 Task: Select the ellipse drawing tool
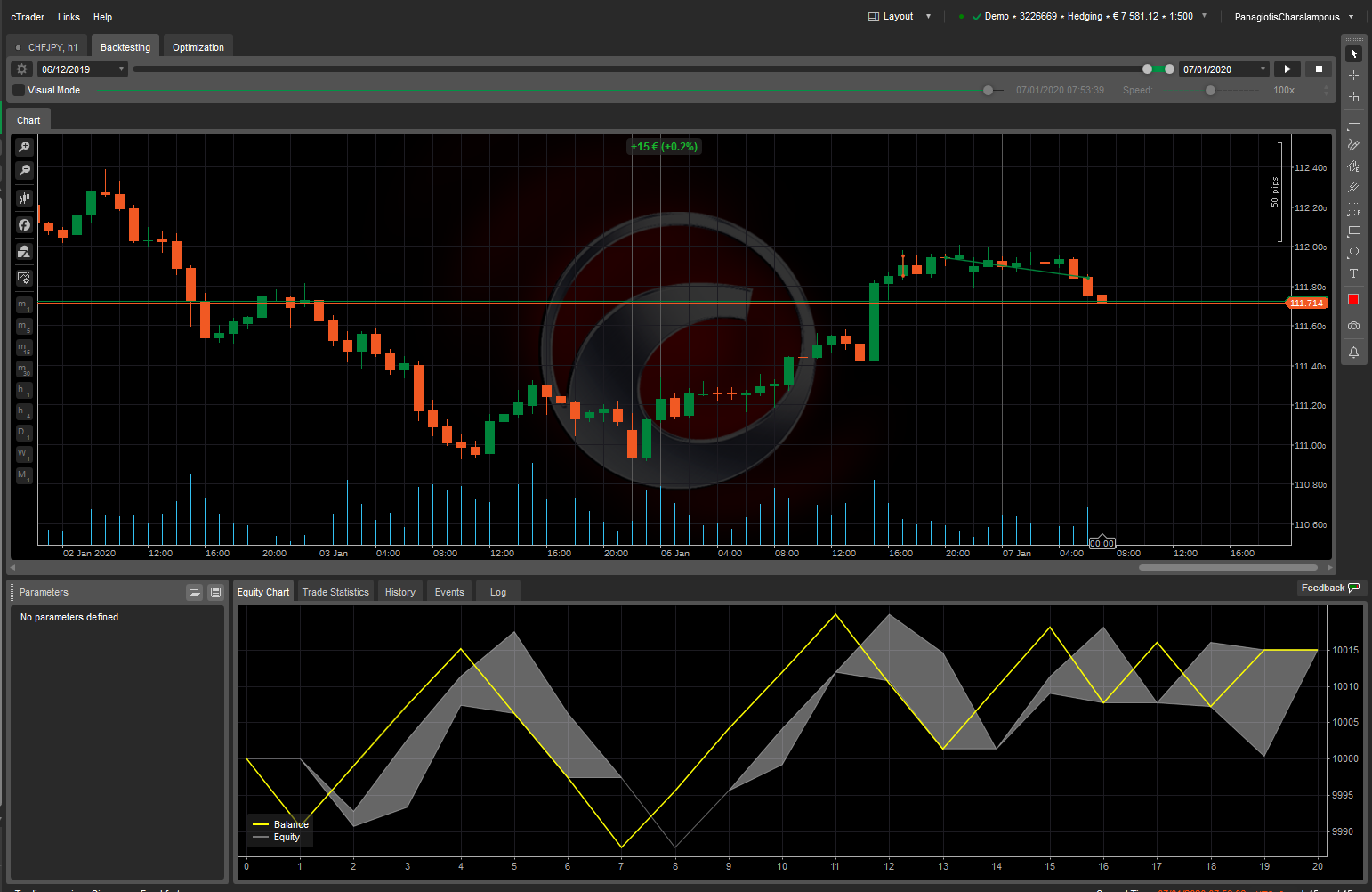pyautogui.click(x=1353, y=252)
